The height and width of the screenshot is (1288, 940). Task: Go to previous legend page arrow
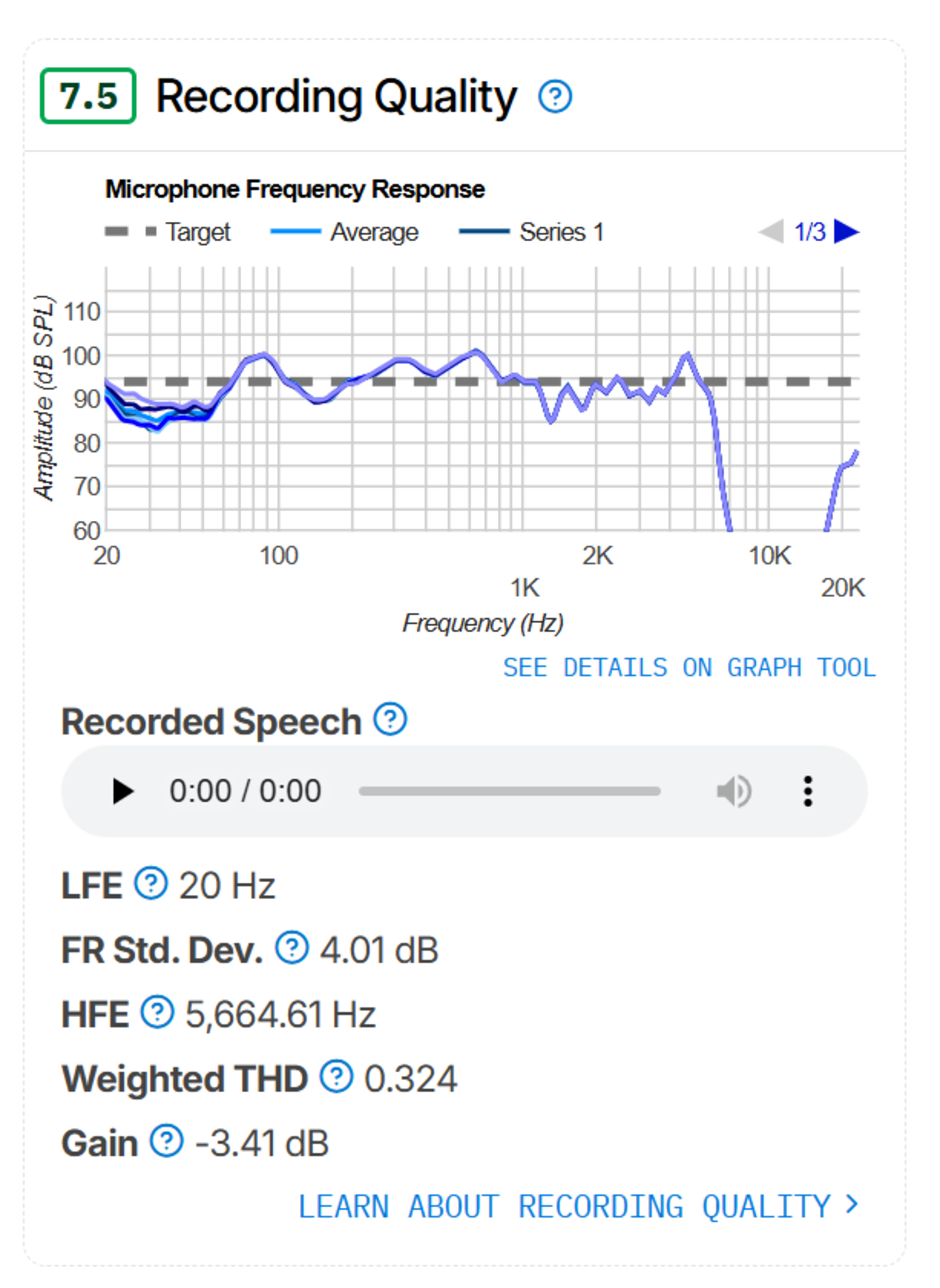772,232
